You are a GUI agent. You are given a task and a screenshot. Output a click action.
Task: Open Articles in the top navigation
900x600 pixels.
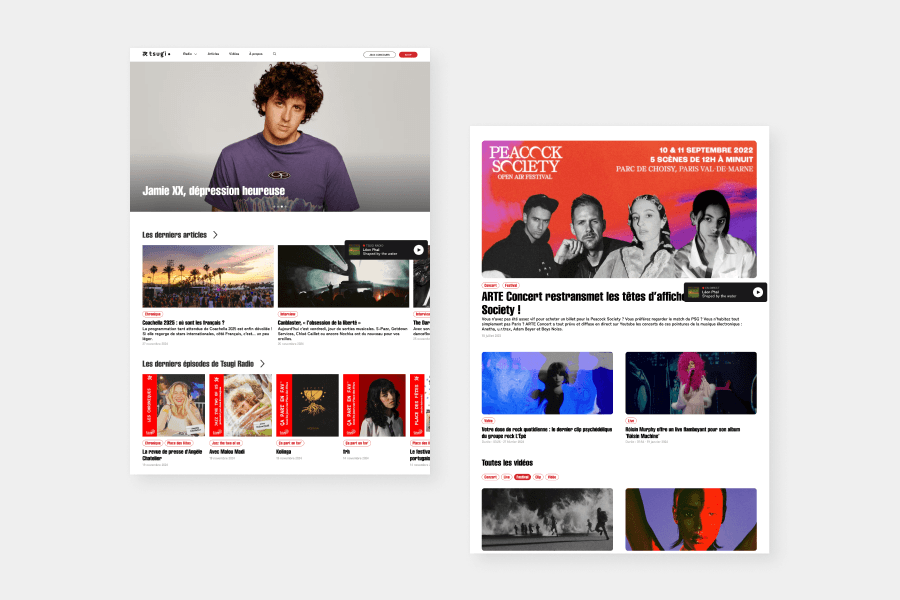[x=213, y=54]
